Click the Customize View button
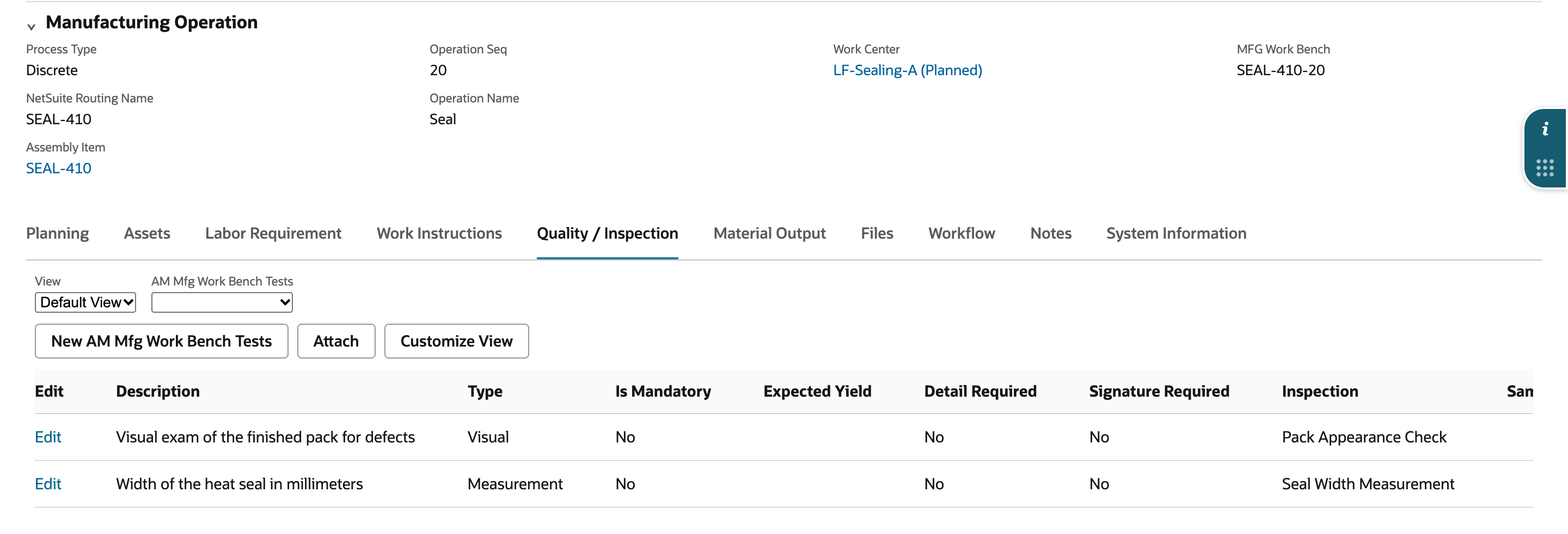The height and width of the screenshot is (534, 1568). (457, 341)
